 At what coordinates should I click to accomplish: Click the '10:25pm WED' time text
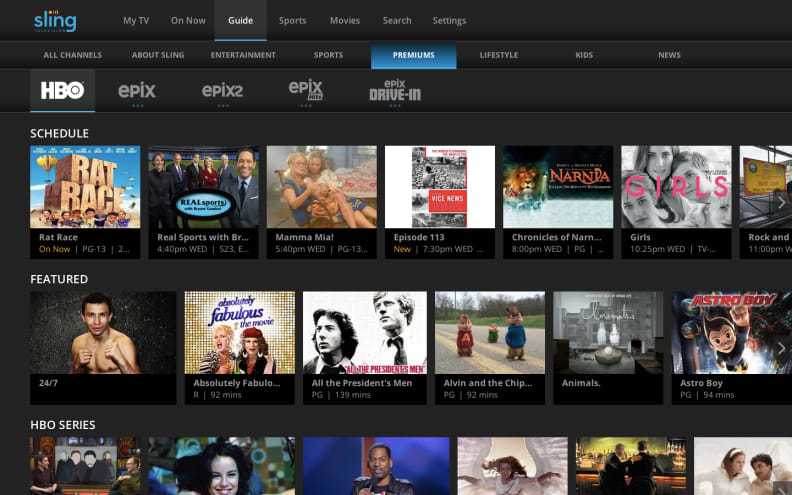(658, 249)
